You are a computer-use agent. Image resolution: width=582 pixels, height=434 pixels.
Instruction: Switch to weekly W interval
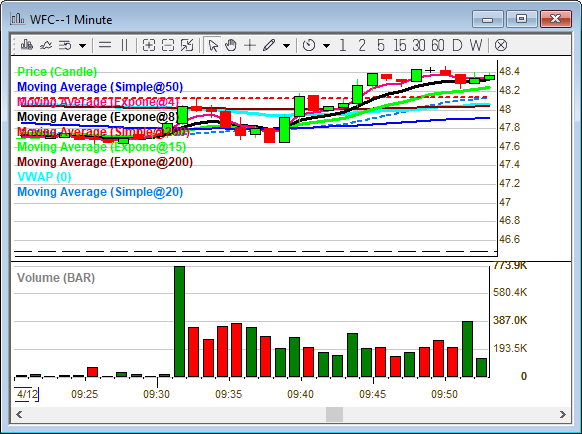[x=476, y=46]
